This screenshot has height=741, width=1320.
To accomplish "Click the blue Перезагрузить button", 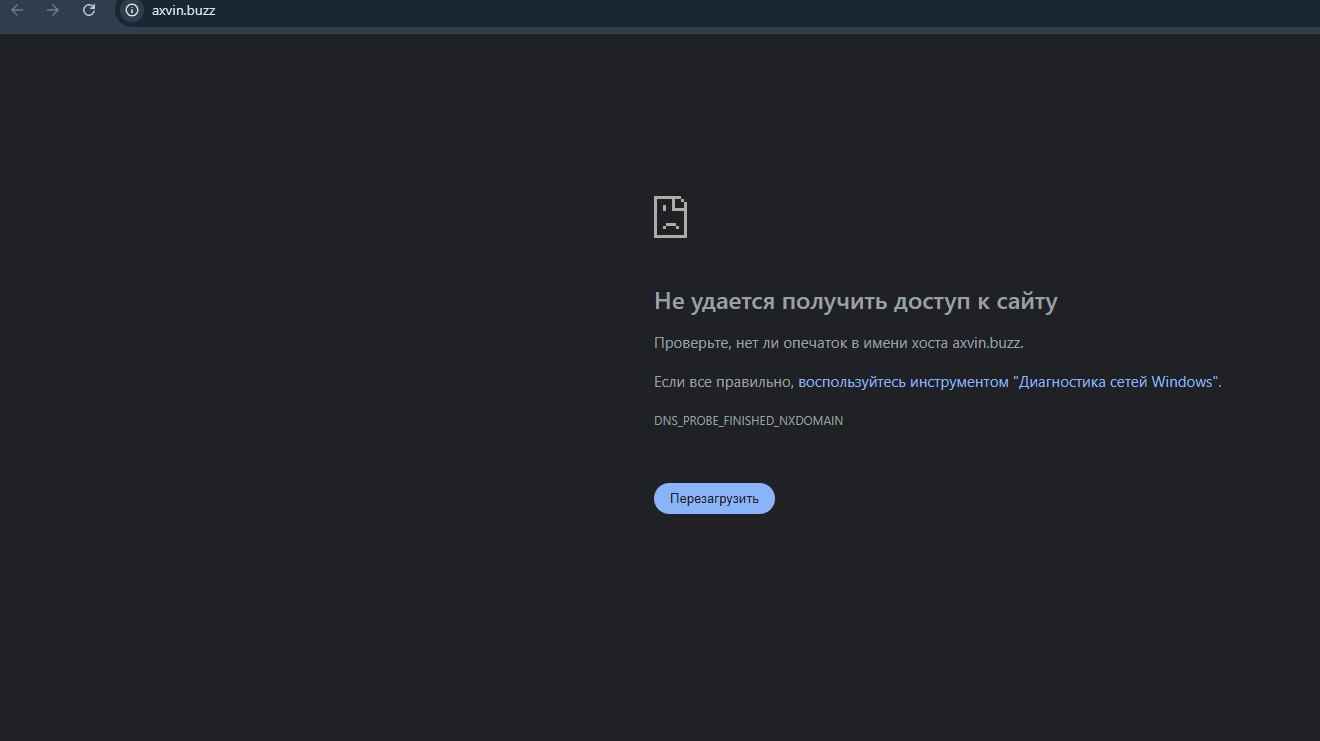I will point(714,498).
